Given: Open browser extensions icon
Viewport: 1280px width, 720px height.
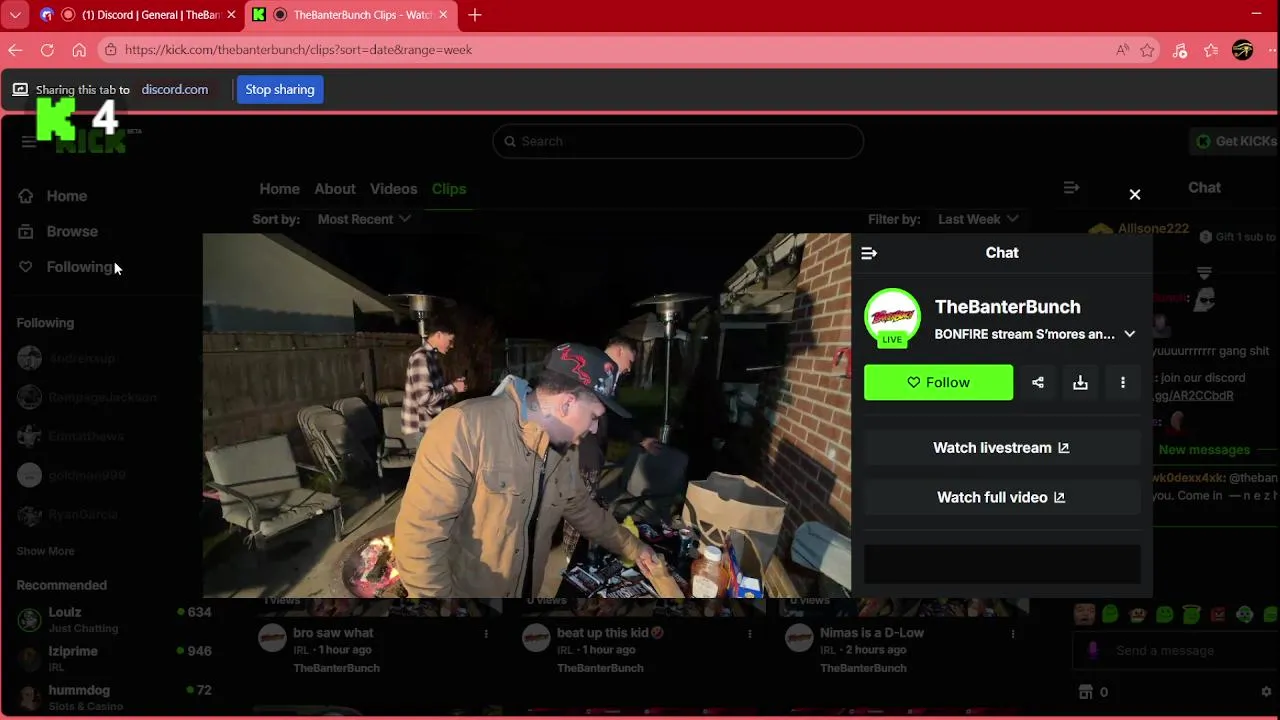Looking at the screenshot, I should point(1180,50).
